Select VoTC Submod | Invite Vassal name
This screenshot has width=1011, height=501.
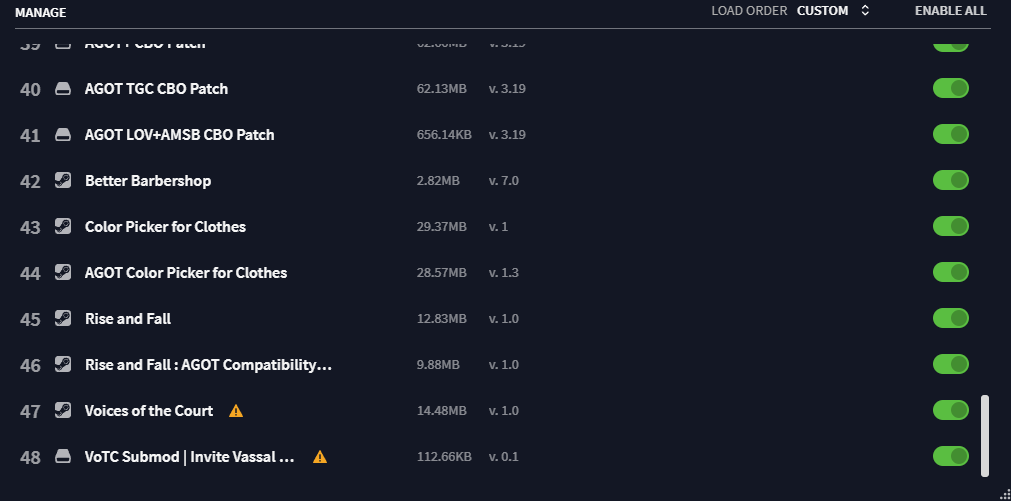click(x=190, y=457)
